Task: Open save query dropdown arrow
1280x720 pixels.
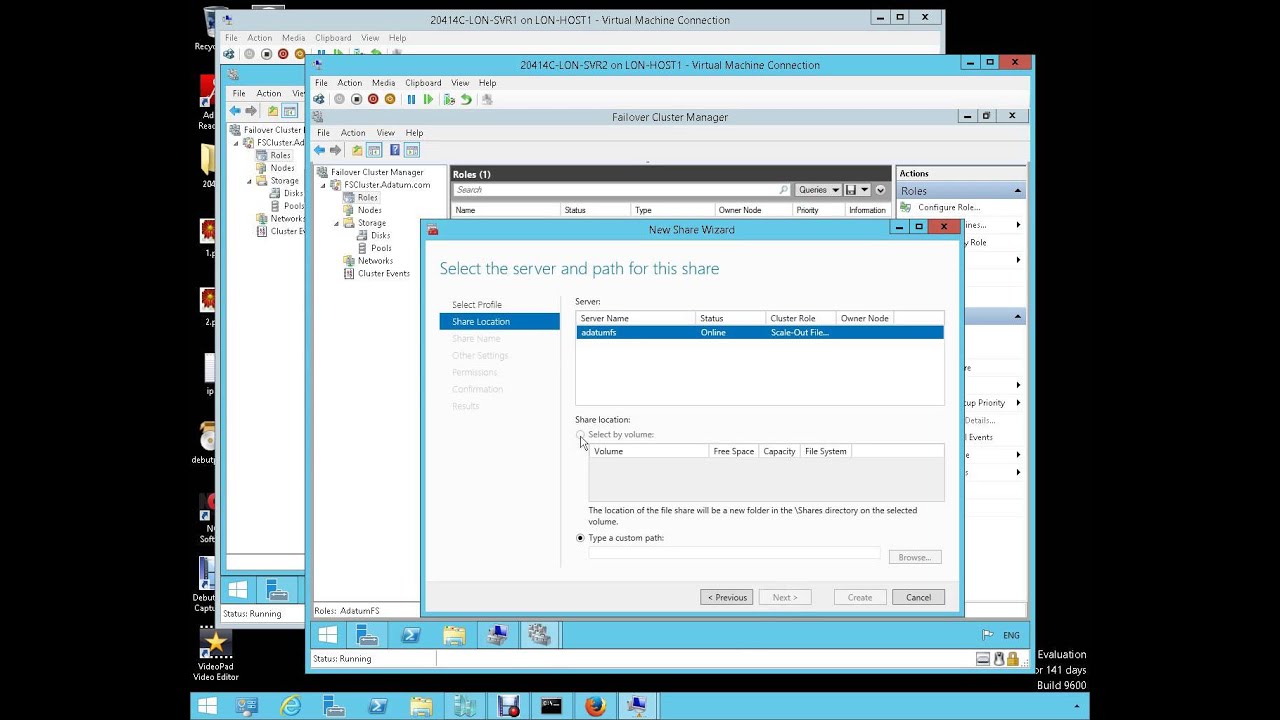Action: (x=864, y=190)
